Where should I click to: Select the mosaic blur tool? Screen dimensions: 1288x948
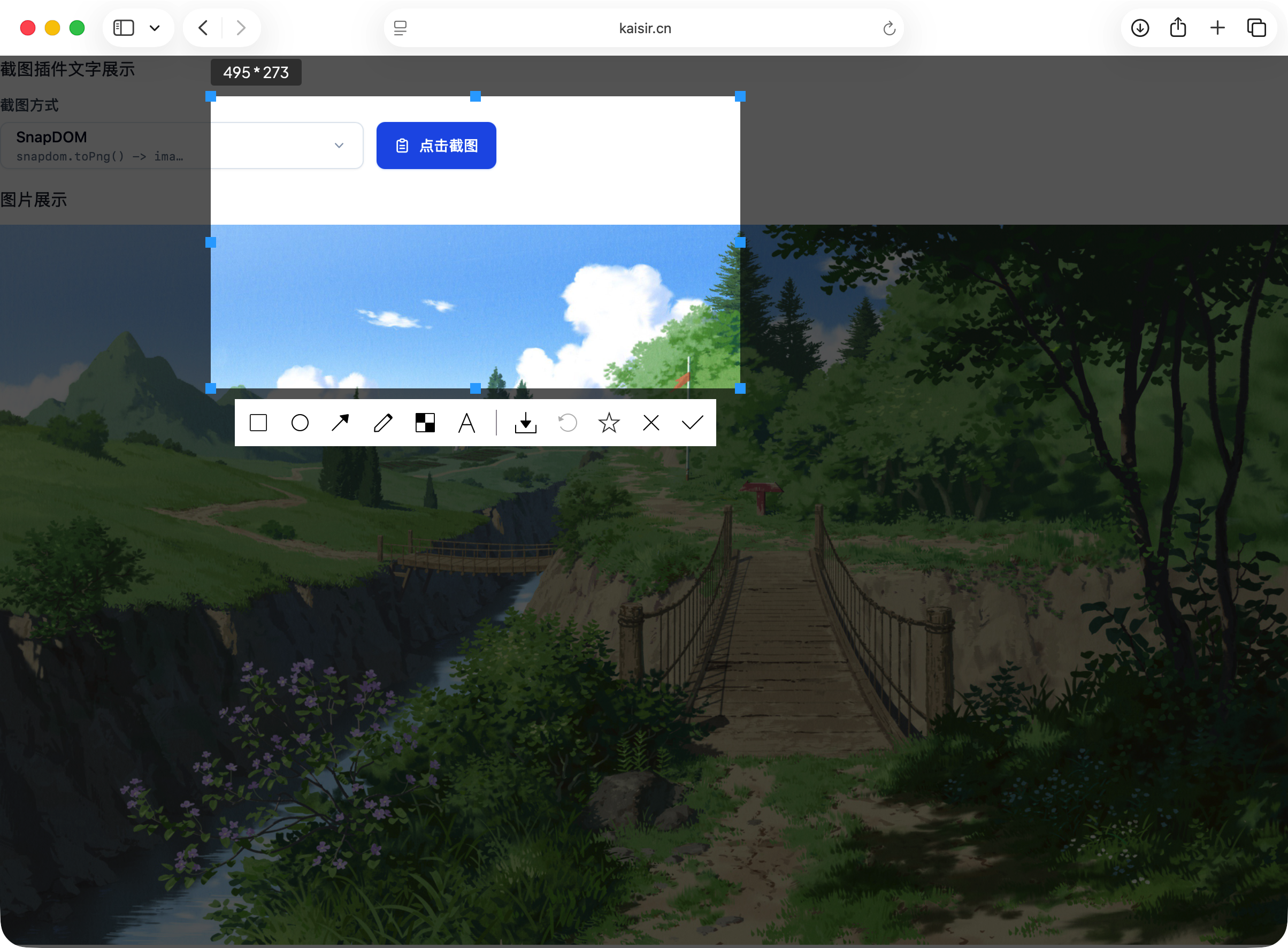coord(425,423)
